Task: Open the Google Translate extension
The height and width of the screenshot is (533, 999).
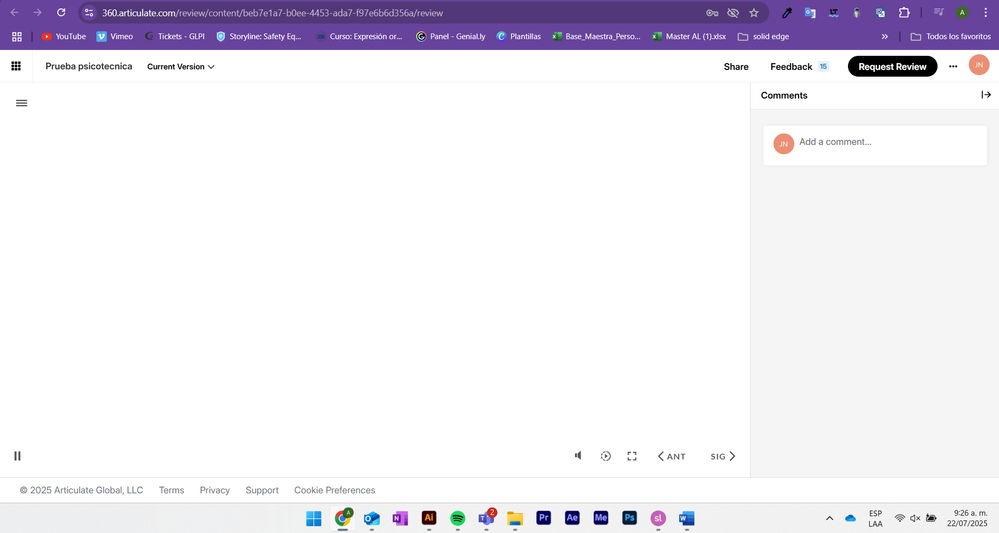Action: 810,13
